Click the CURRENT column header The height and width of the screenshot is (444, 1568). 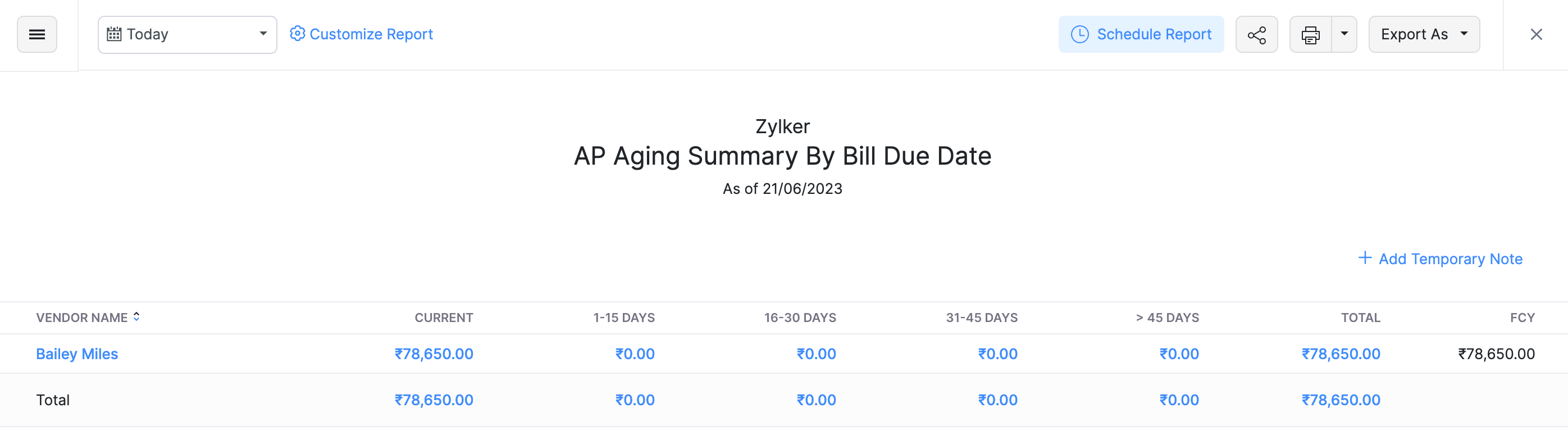click(444, 318)
